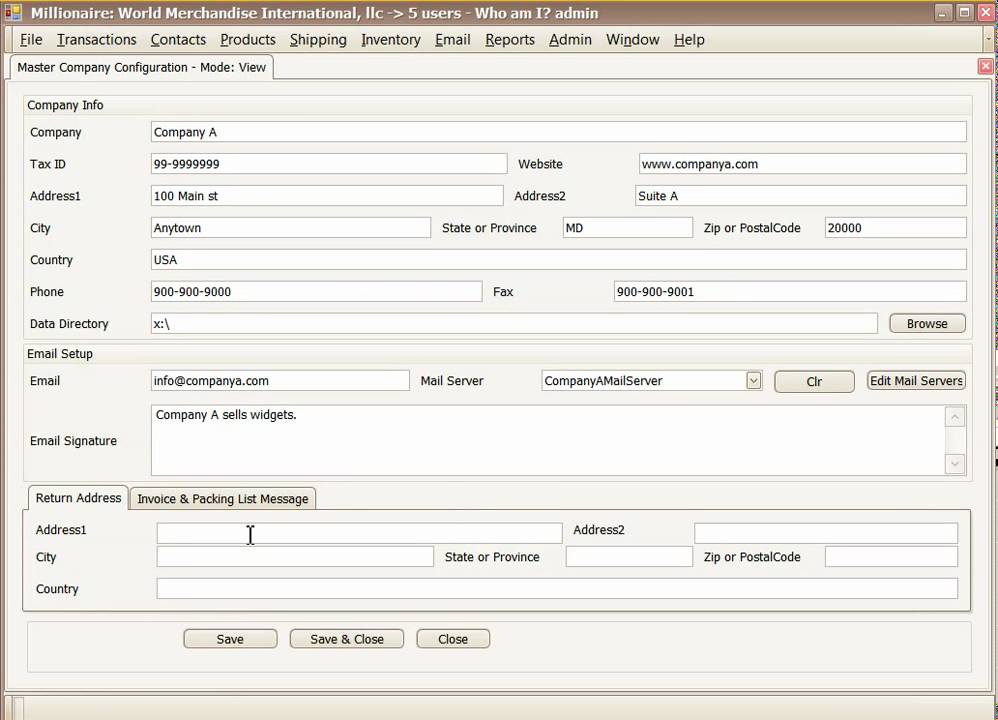This screenshot has height=720, width=998.
Task: Open the Contacts menu
Action: [178, 39]
